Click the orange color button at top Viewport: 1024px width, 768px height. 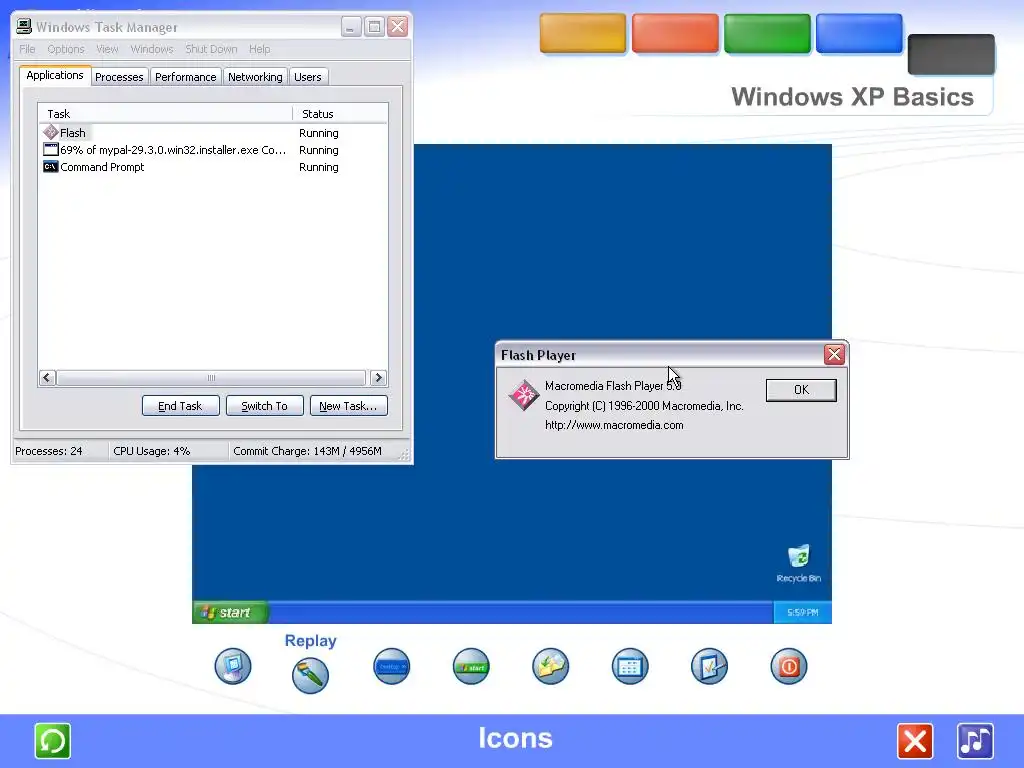(583, 33)
